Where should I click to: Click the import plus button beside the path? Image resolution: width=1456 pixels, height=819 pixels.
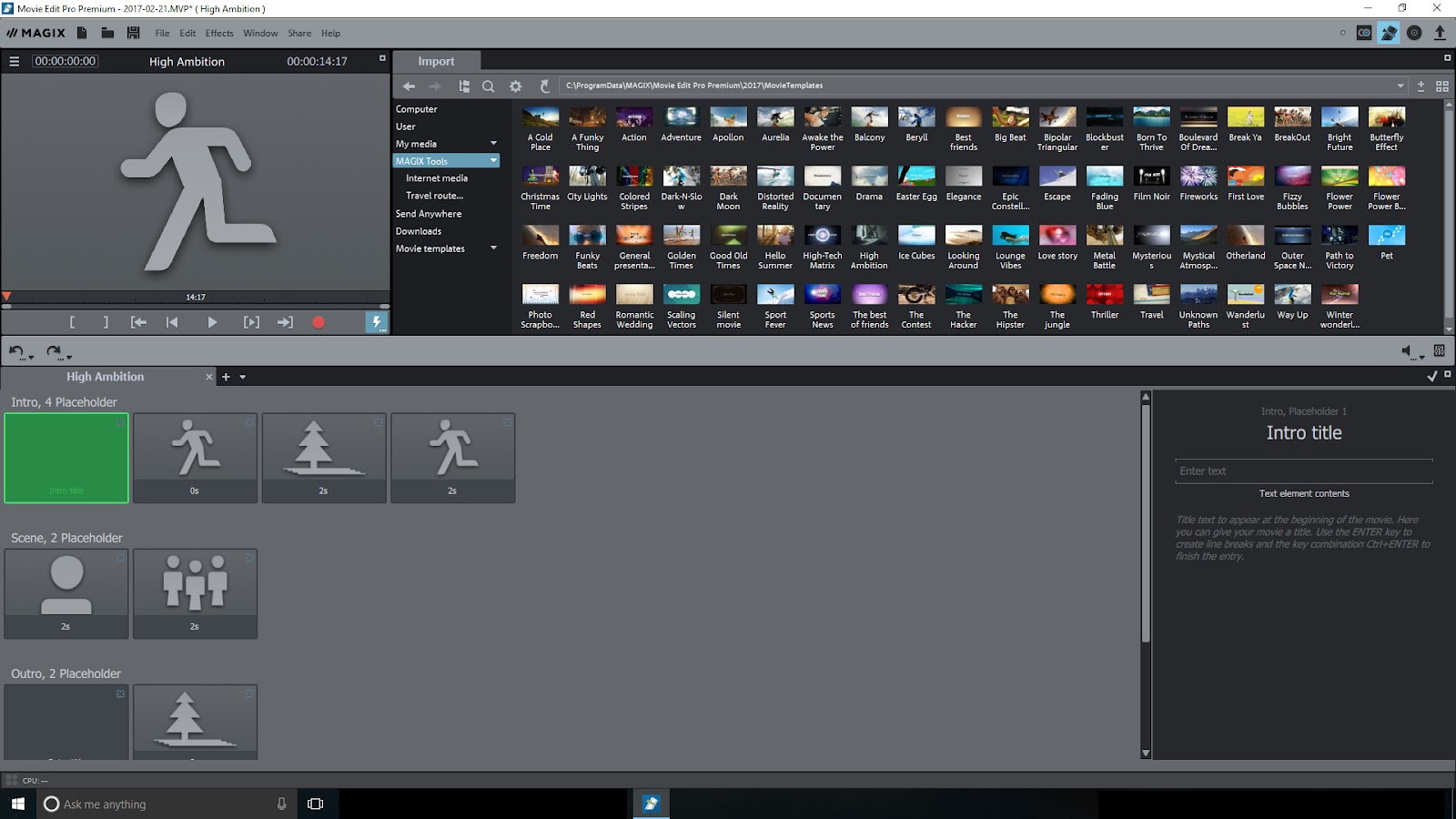coord(1421,86)
